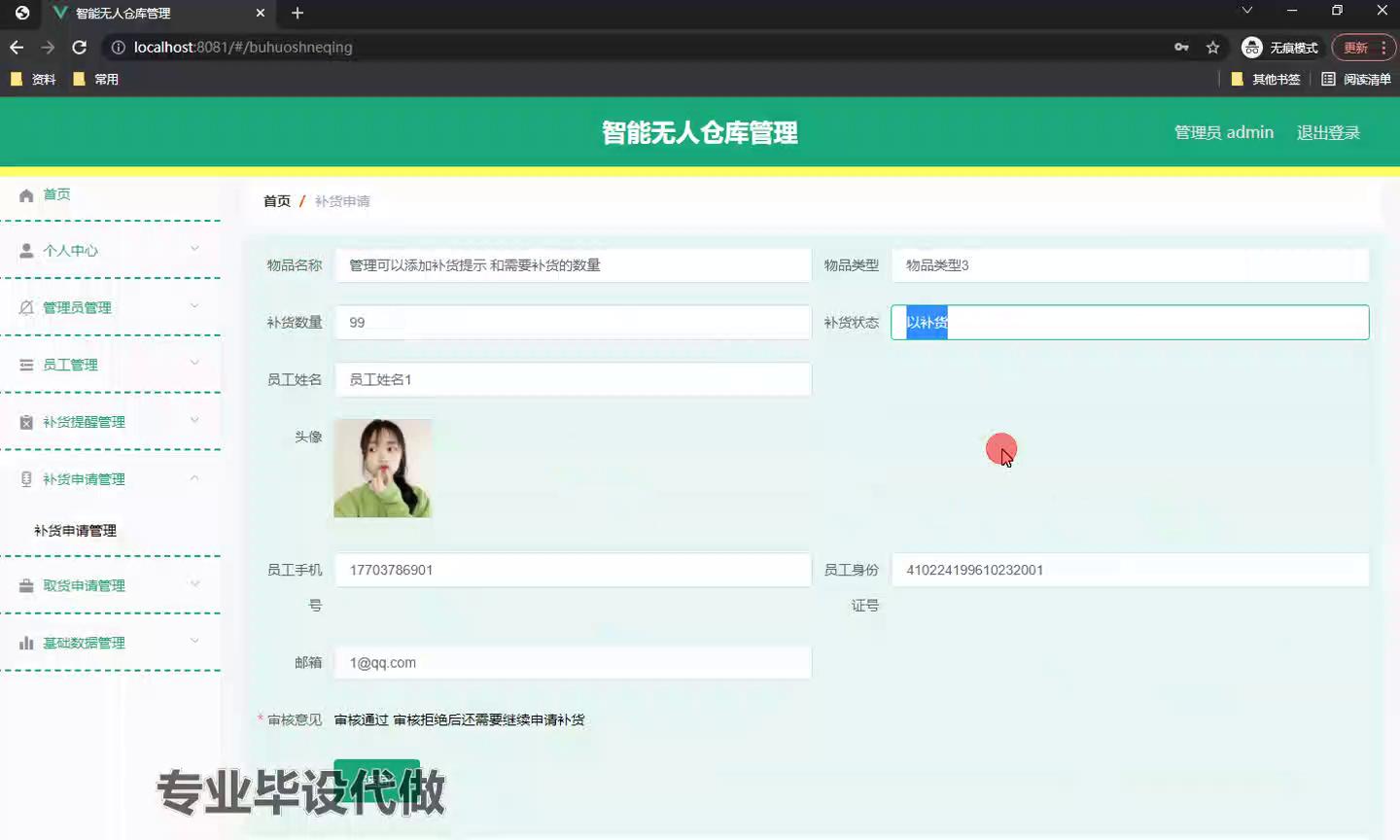Click the list icon beside 员工管理
The image size is (1400, 840).
[x=26, y=365]
